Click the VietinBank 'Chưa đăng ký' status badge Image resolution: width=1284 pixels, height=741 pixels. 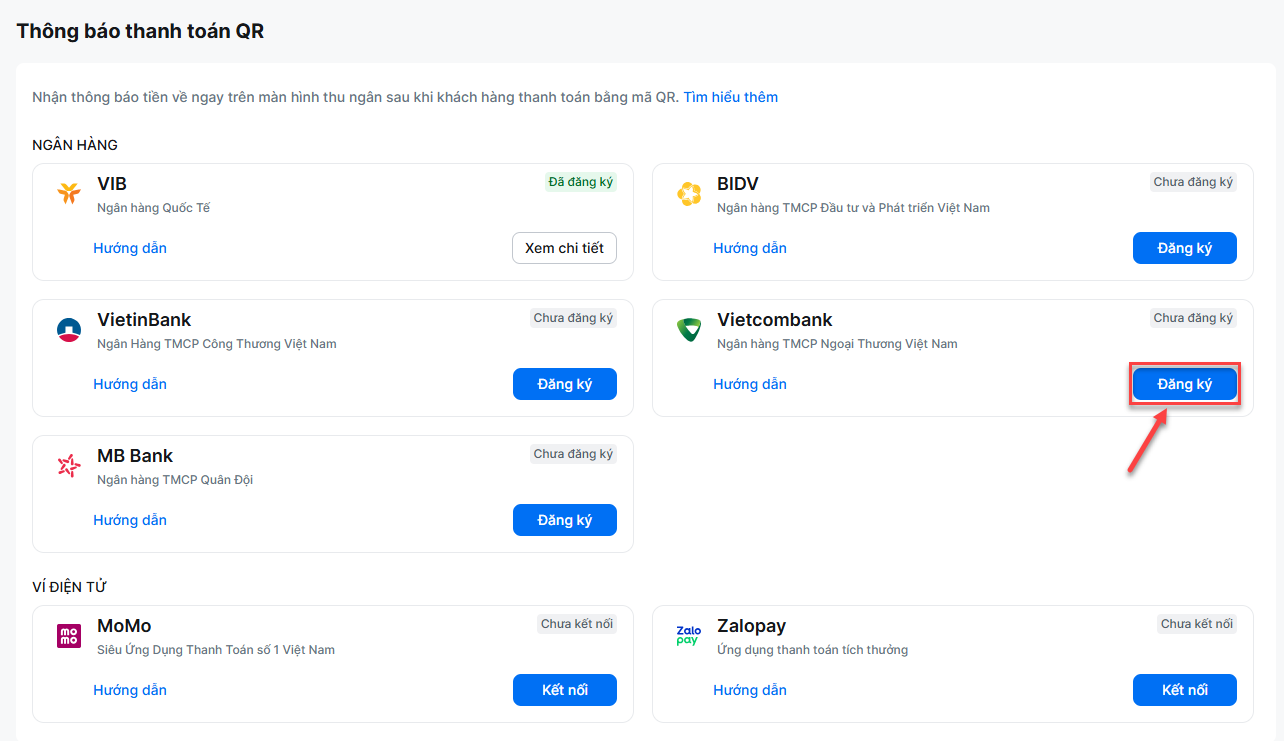(574, 318)
